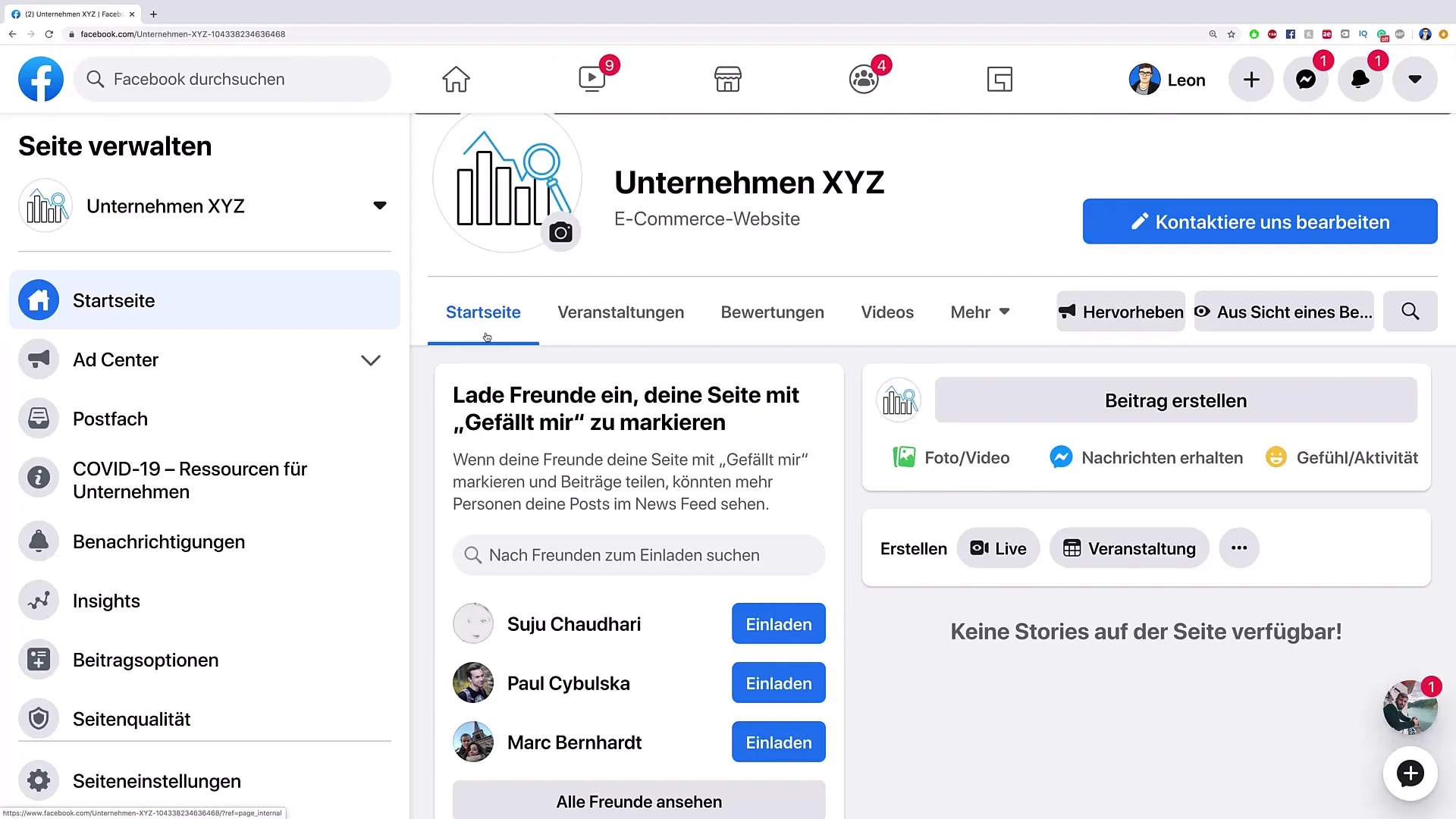Select the Startseite tab
Viewport: 1456px width, 819px height.
pos(484,312)
